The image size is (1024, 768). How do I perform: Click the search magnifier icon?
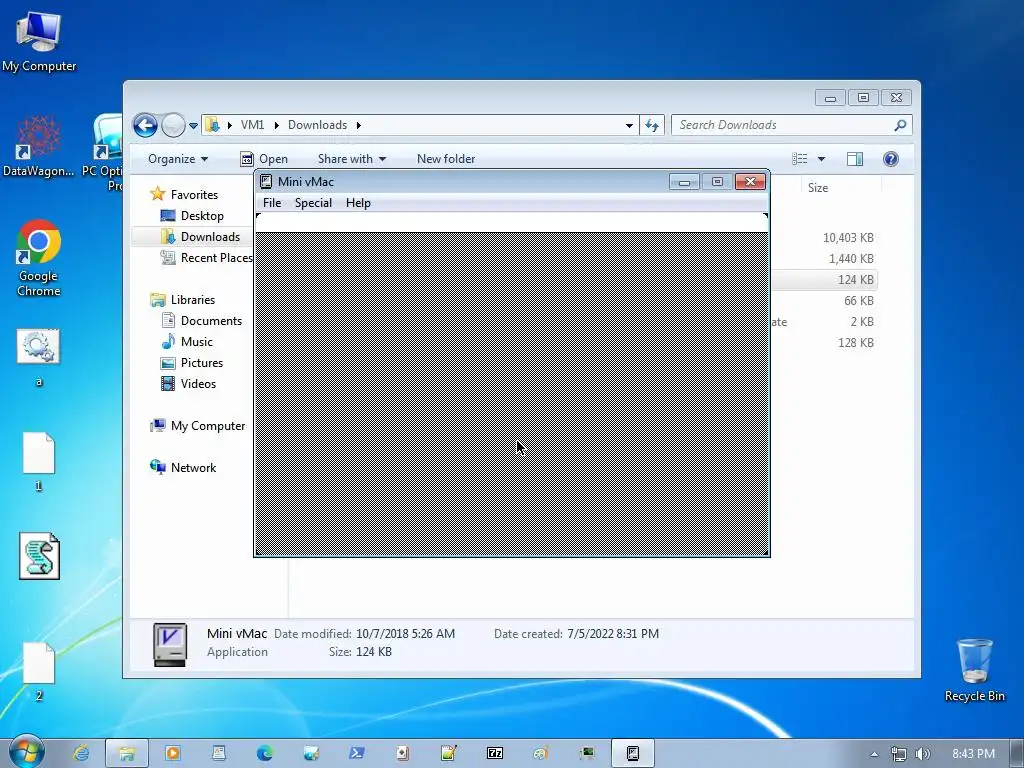click(x=901, y=125)
